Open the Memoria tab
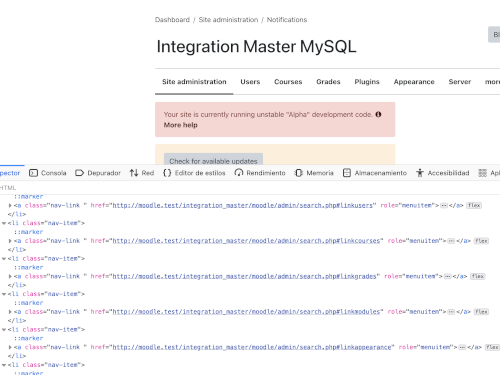The height and width of the screenshot is (375, 500). click(x=314, y=173)
